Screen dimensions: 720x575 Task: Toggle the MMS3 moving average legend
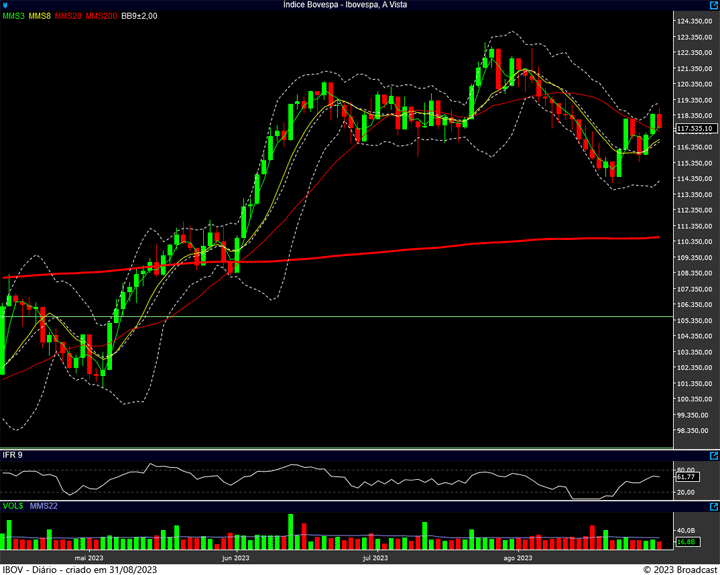click(14, 17)
